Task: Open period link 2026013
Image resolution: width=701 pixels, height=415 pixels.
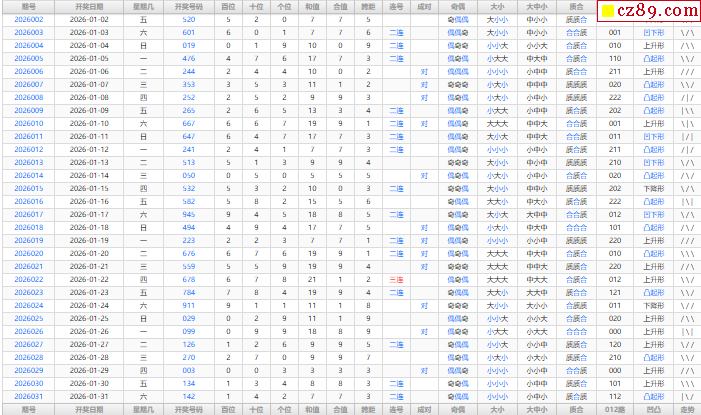Action: [29, 162]
